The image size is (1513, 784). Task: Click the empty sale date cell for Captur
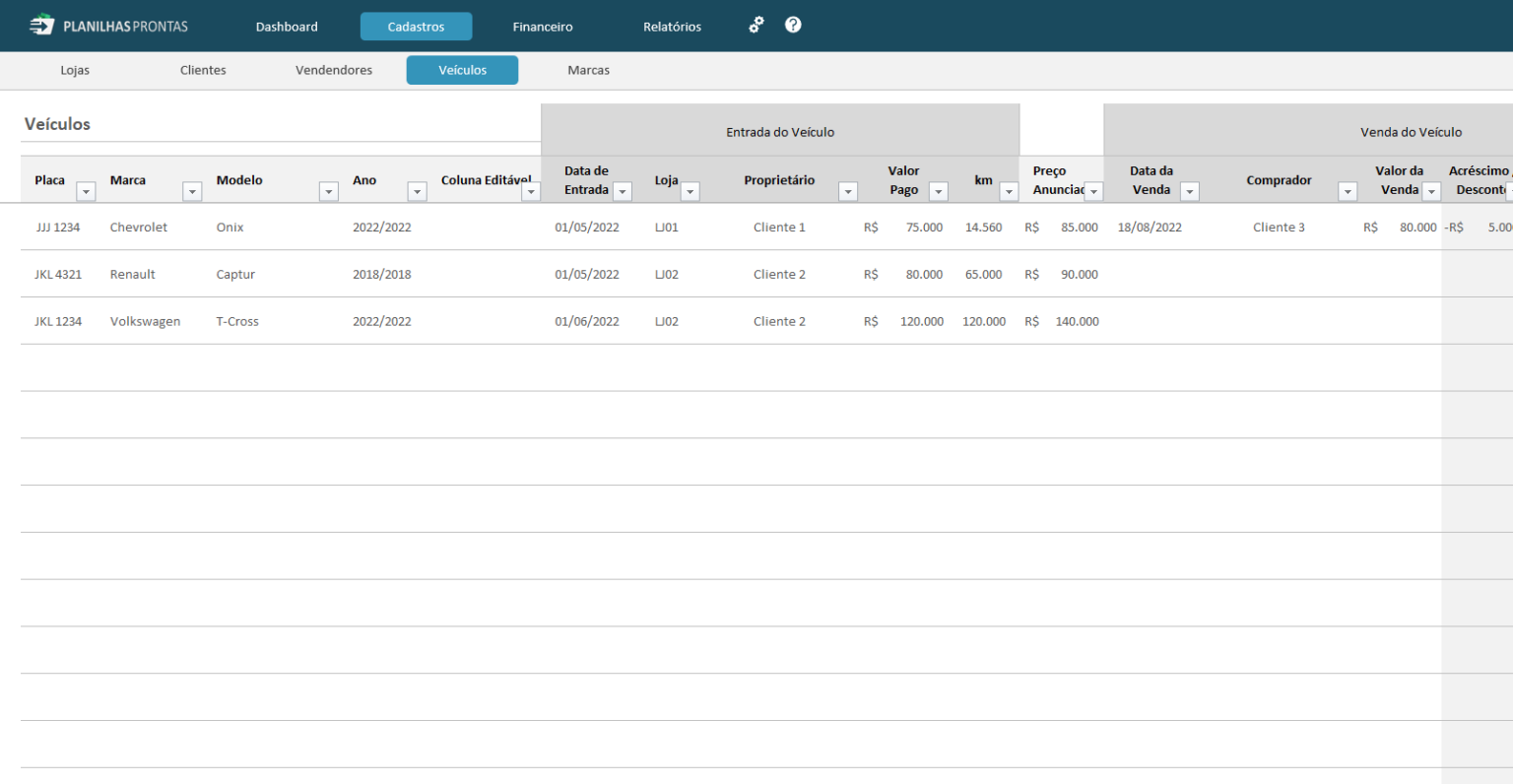(x=1151, y=275)
